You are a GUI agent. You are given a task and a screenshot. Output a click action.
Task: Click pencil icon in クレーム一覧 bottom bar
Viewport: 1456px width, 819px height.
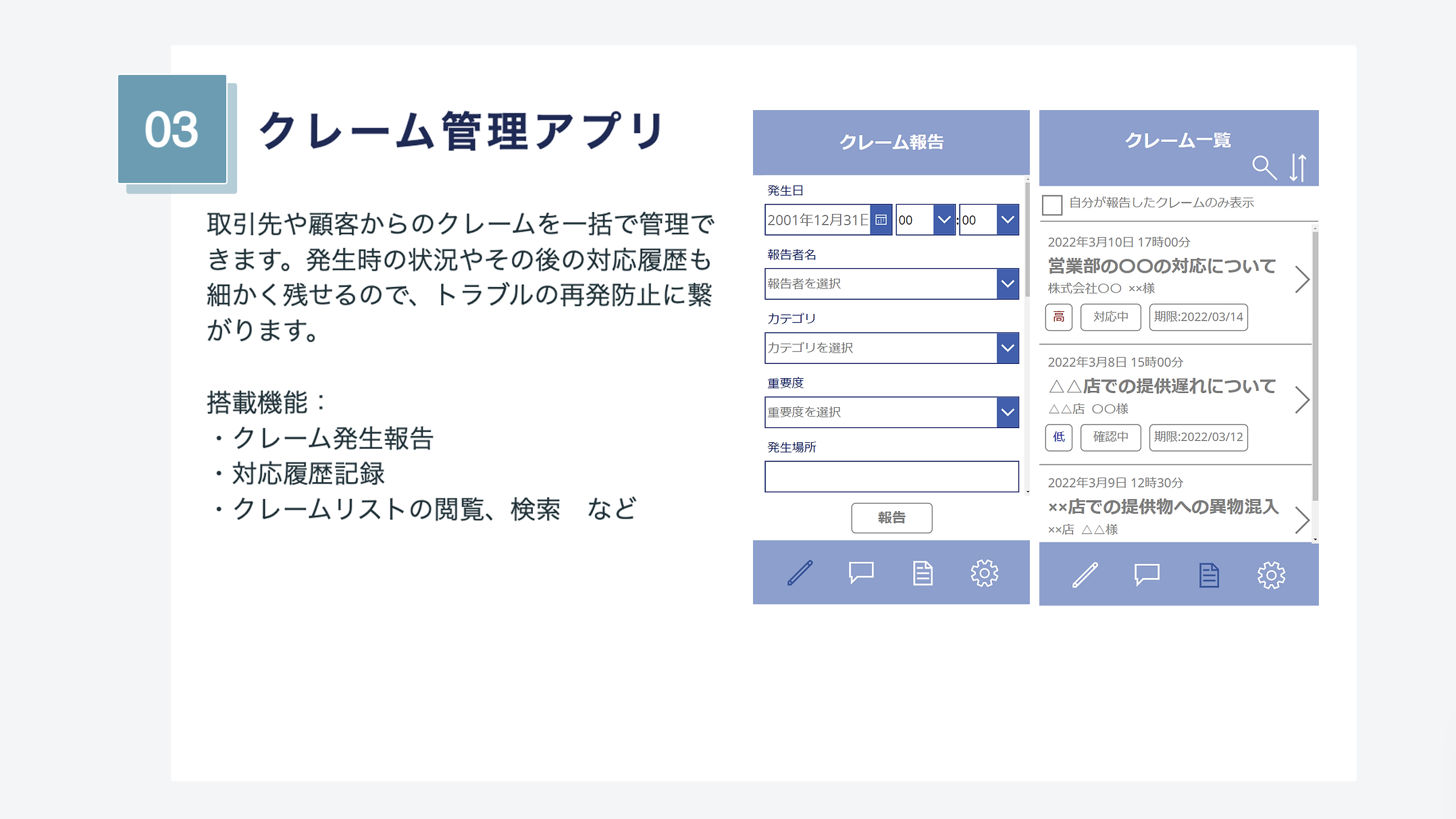[x=1085, y=575]
